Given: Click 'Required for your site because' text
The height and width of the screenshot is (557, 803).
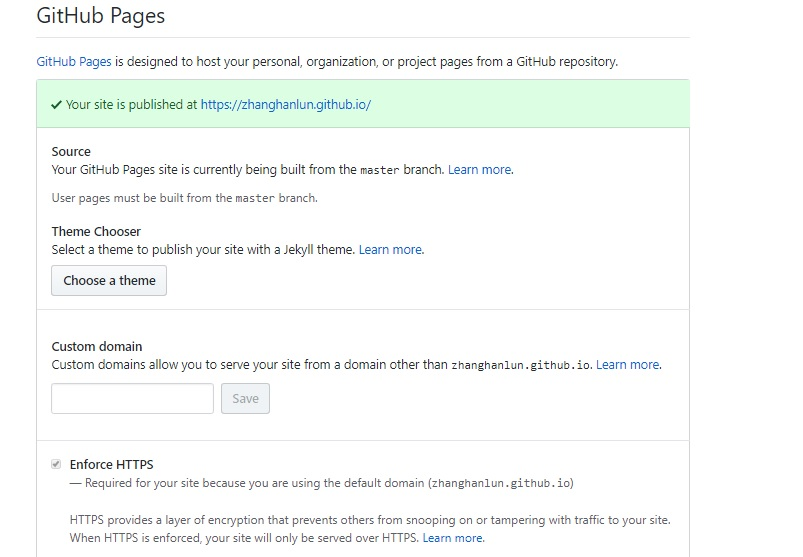Looking at the screenshot, I should click(322, 483).
